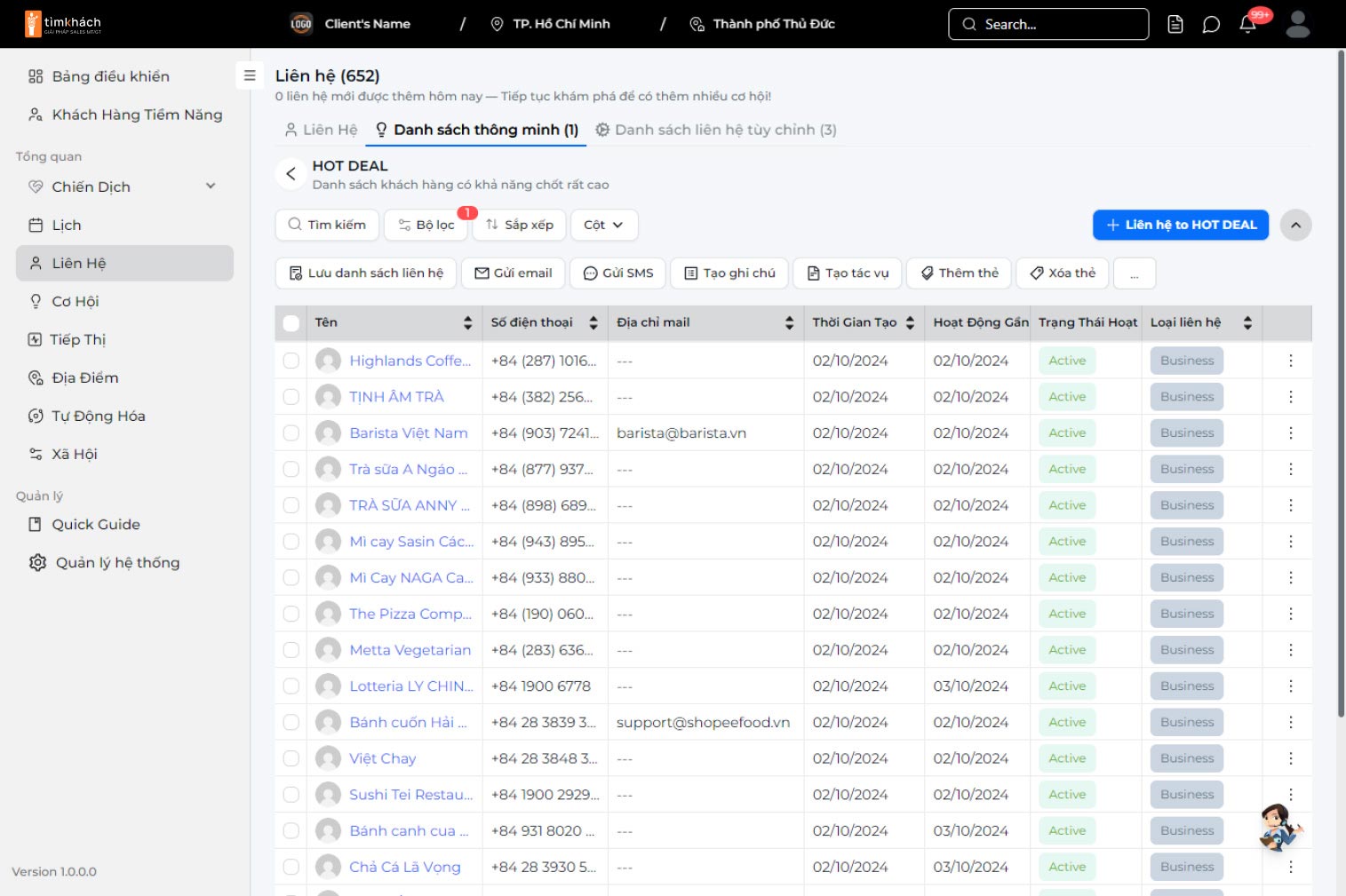Open the Bộ lọc filter button
This screenshot has width=1346, height=896.
coord(426,225)
